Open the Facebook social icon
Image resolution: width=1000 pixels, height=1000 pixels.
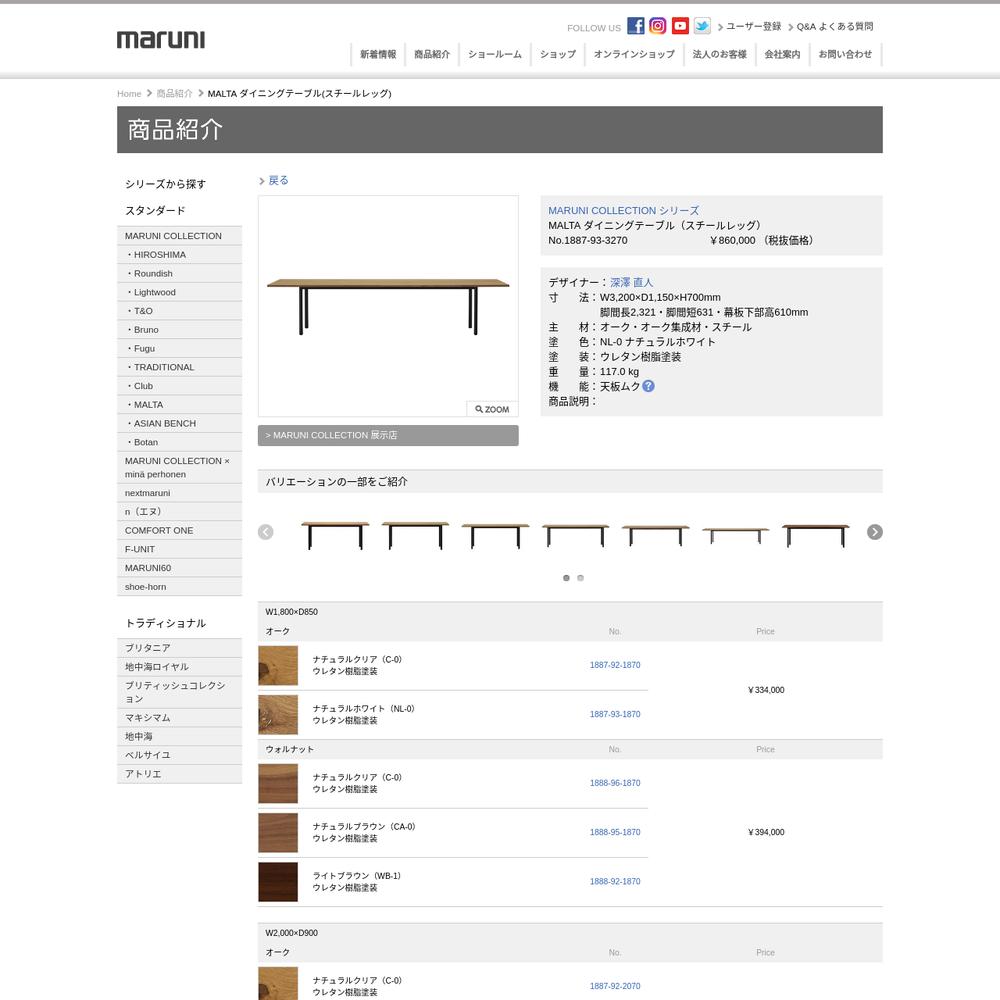tap(635, 26)
